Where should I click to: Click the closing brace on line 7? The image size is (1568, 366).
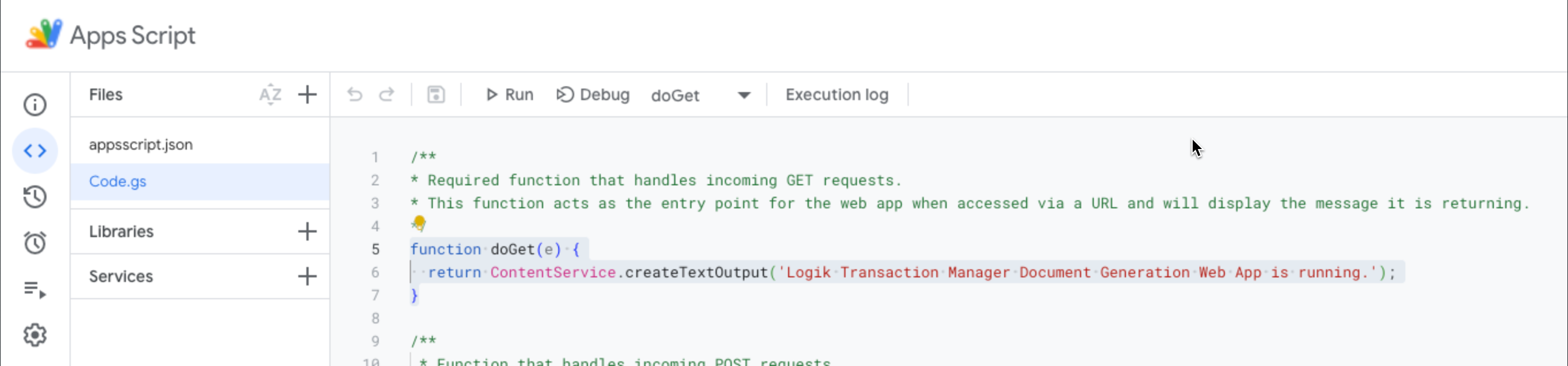point(414,295)
